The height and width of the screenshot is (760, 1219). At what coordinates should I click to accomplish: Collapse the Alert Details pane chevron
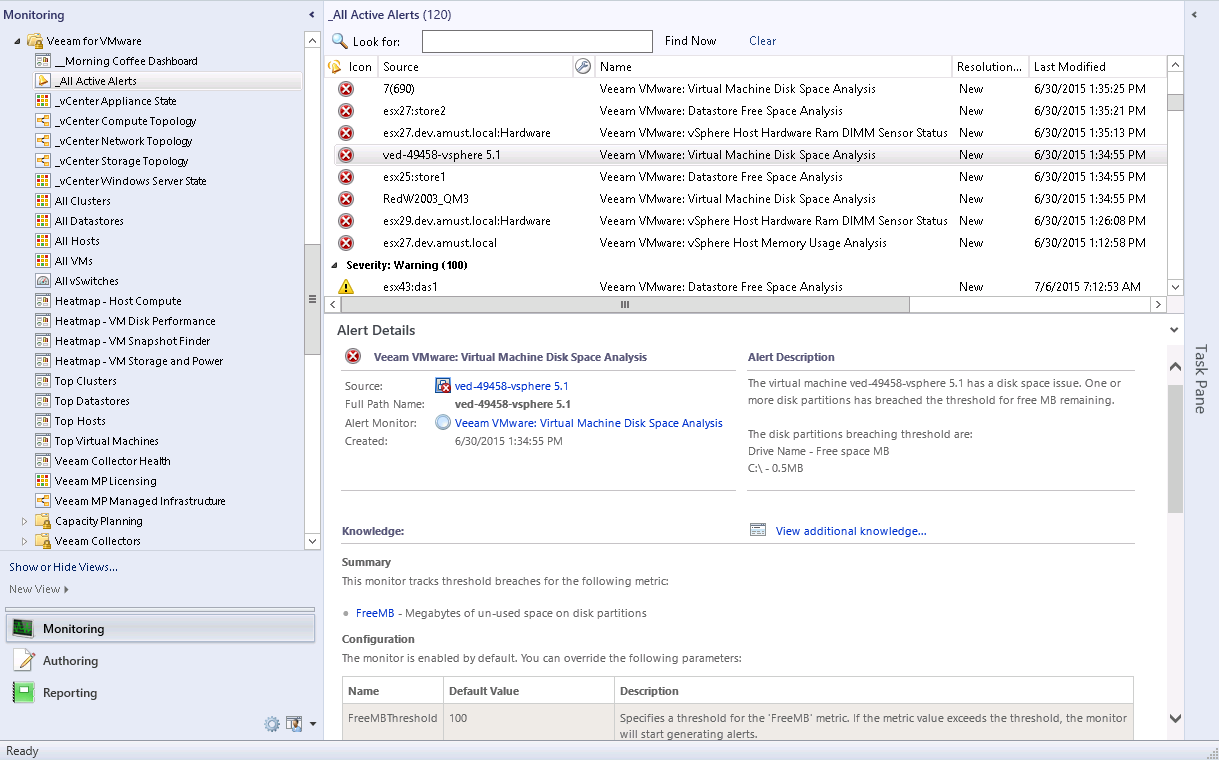point(1174,330)
